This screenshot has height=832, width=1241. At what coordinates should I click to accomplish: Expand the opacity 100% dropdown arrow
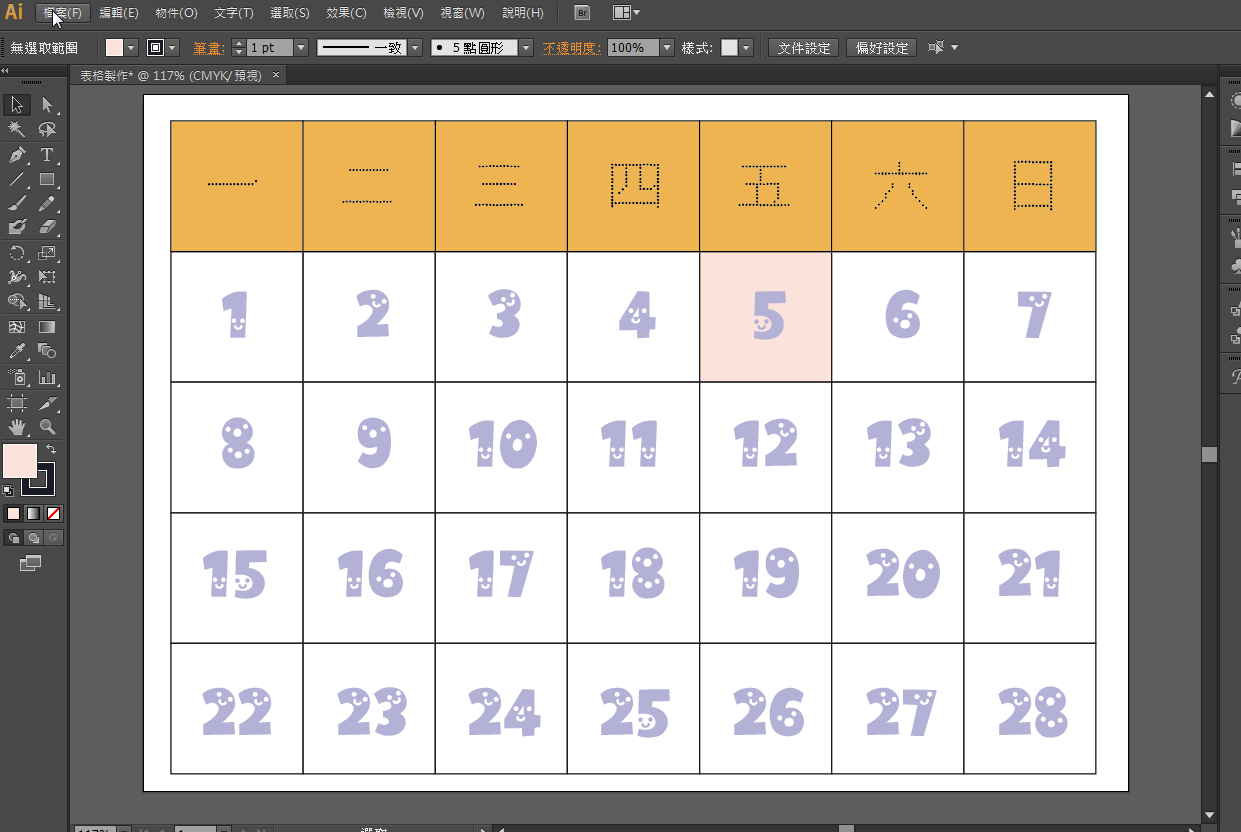click(667, 48)
